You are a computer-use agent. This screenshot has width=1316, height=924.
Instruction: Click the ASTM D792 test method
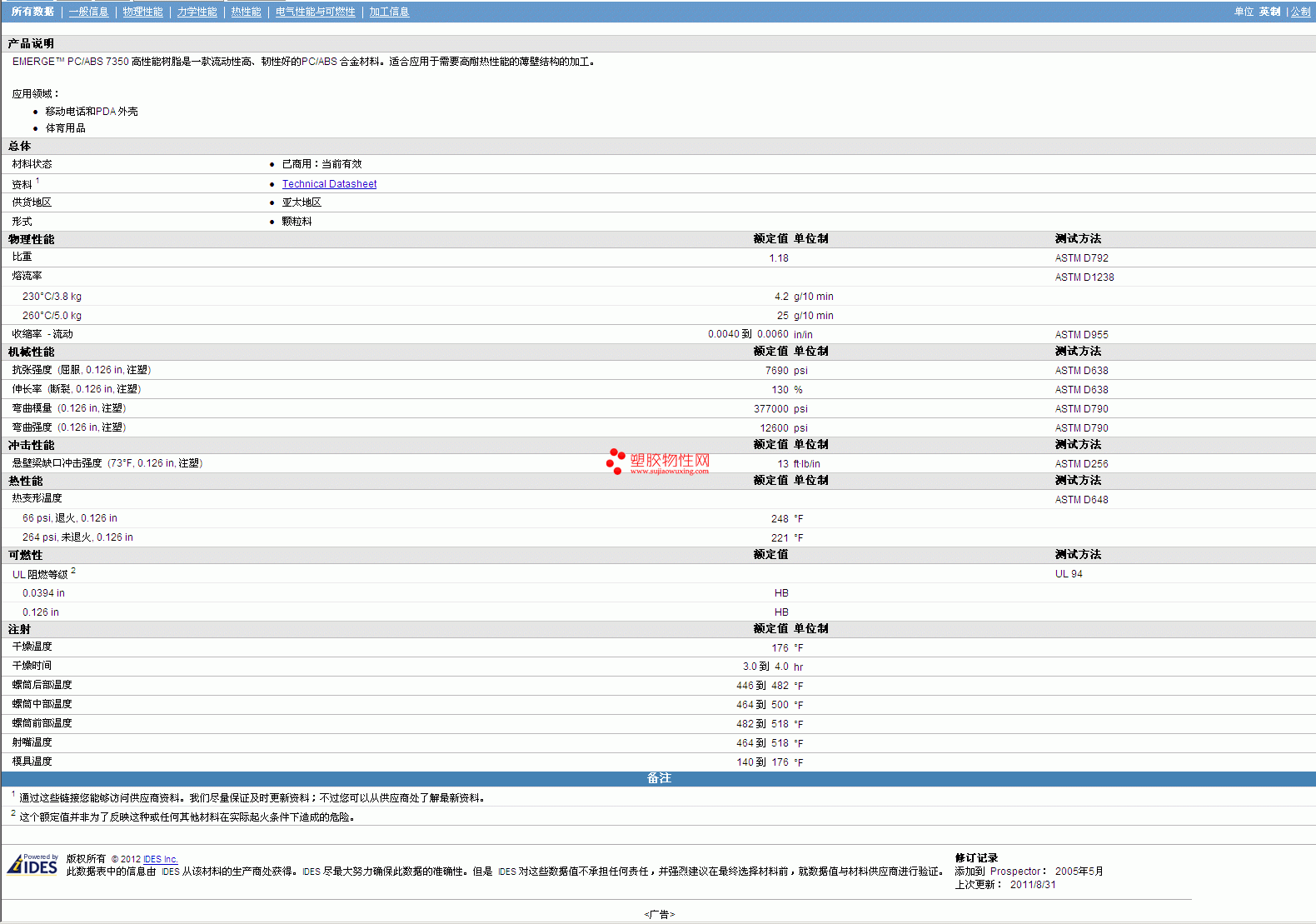click(x=1081, y=258)
